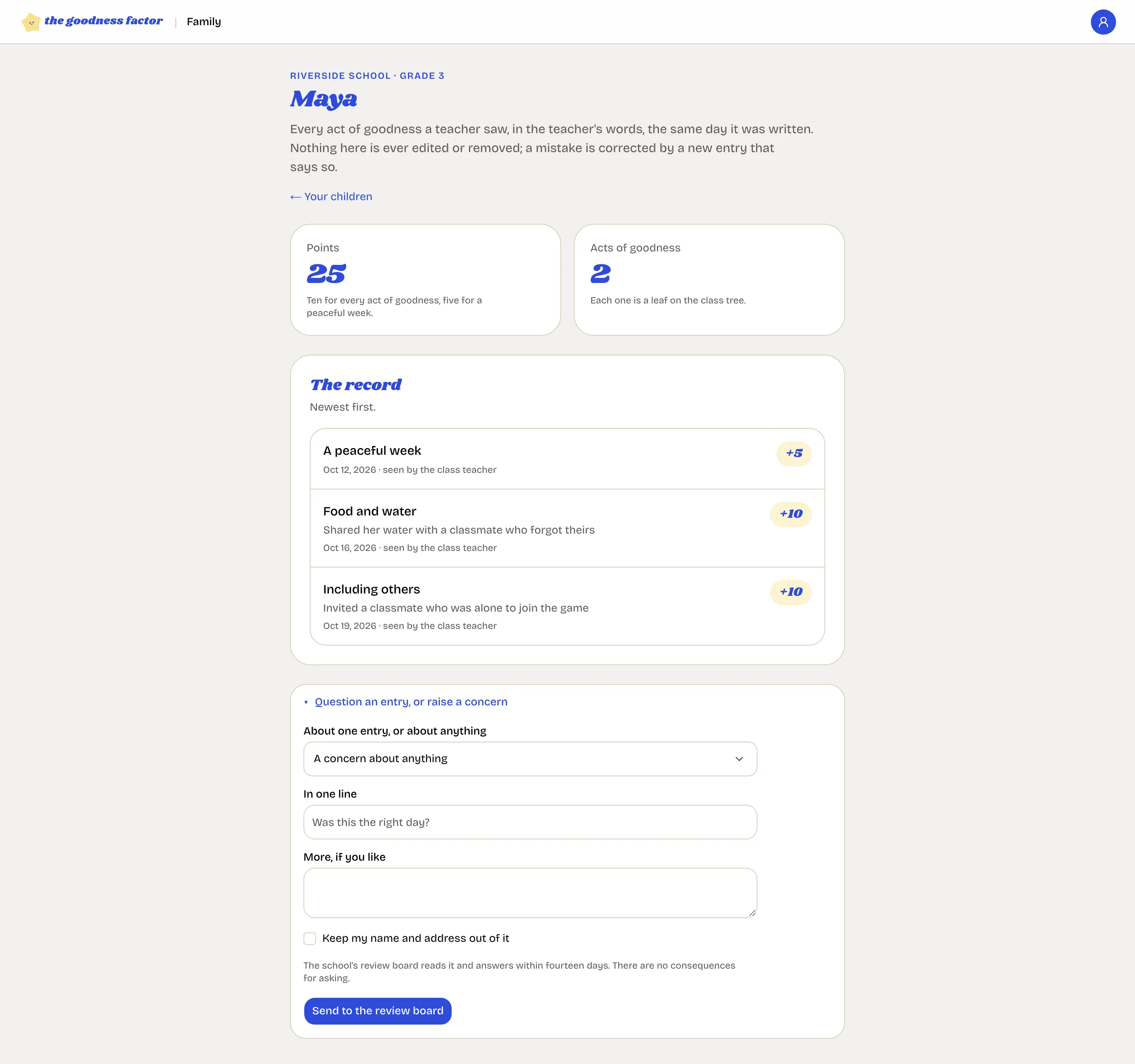Click the Acts of goodness count 2
The height and width of the screenshot is (1064, 1135).
tap(601, 273)
